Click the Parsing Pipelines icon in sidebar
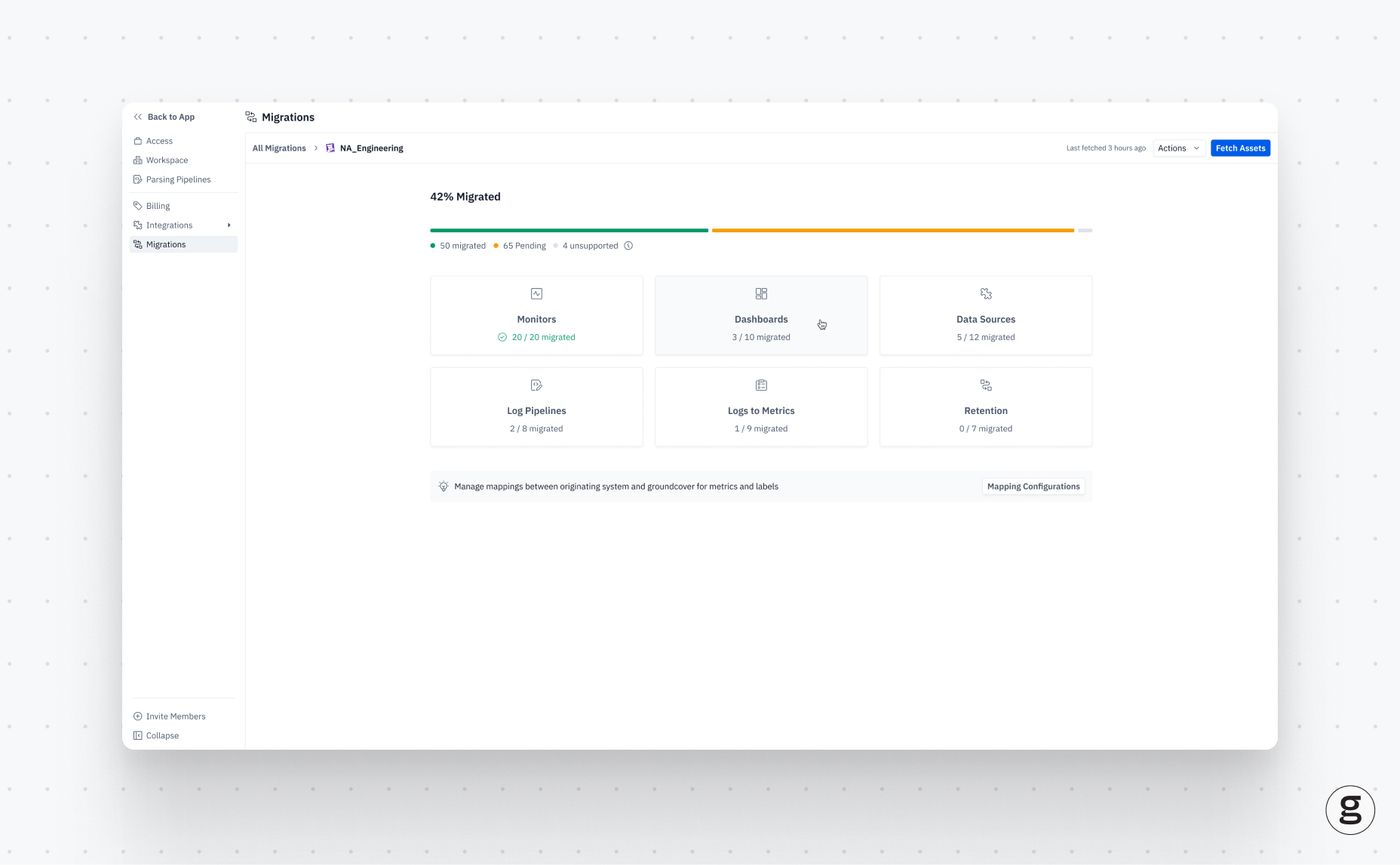The image size is (1400, 865). click(x=138, y=180)
